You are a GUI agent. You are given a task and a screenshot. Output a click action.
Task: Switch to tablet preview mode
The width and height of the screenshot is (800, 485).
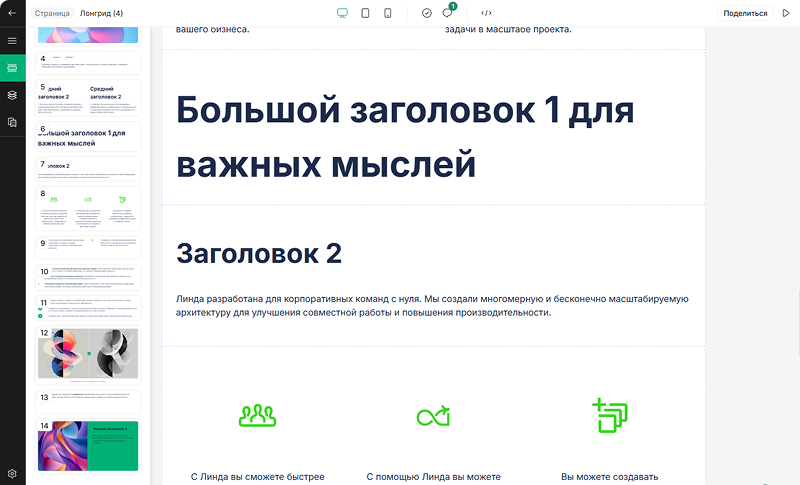365,13
